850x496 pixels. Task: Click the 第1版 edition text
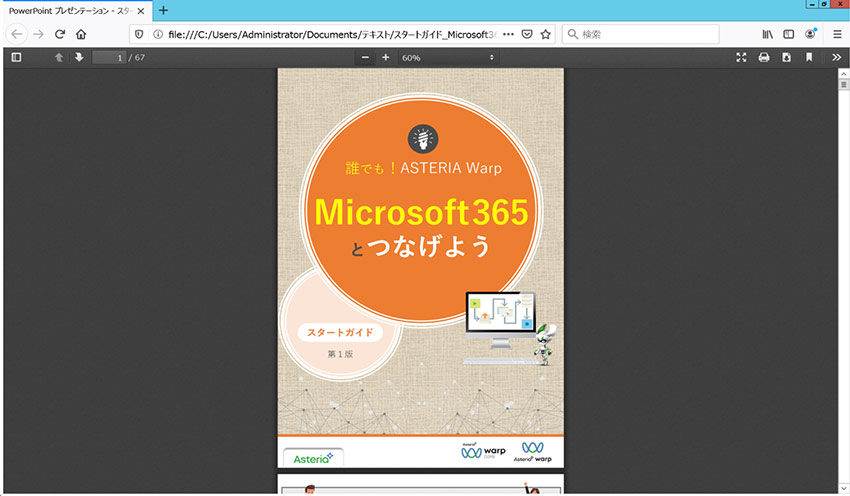coord(340,354)
